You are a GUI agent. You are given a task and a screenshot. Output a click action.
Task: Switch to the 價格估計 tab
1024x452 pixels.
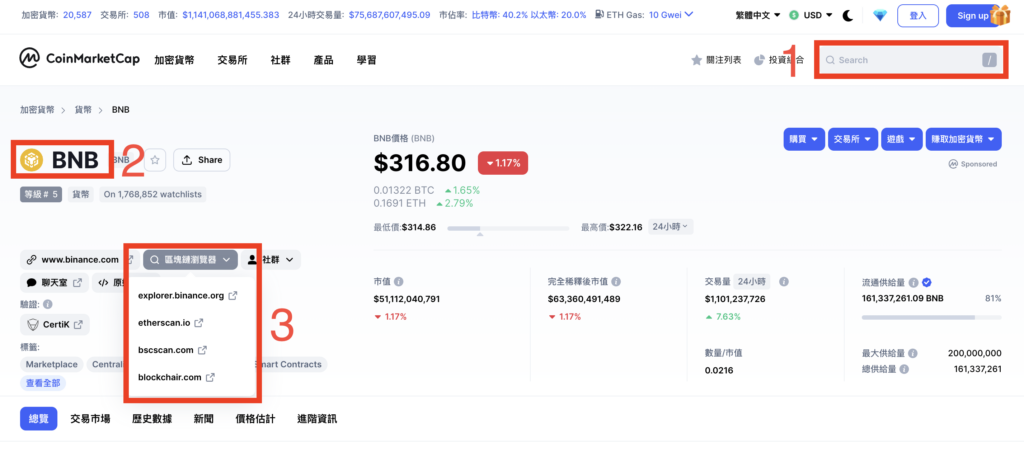(255, 419)
